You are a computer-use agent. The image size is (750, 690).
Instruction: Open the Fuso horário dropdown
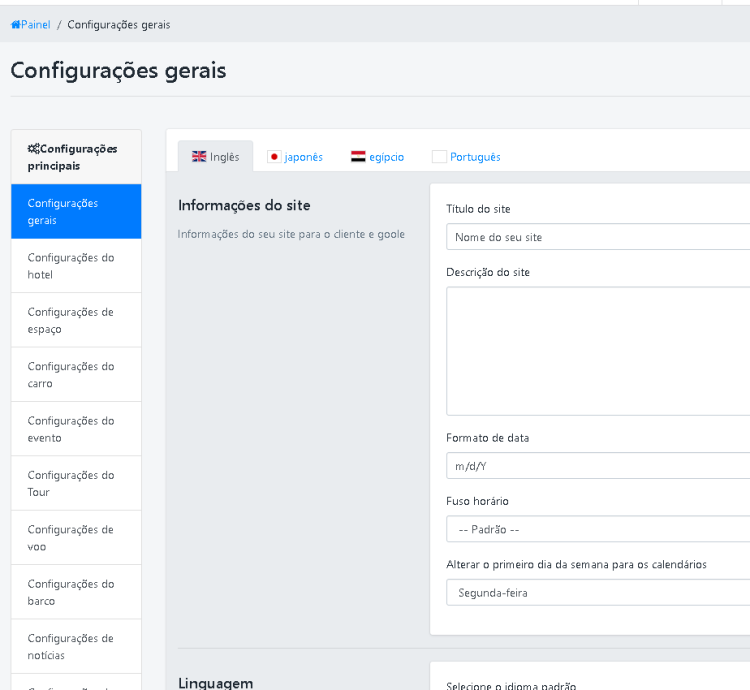598,529
